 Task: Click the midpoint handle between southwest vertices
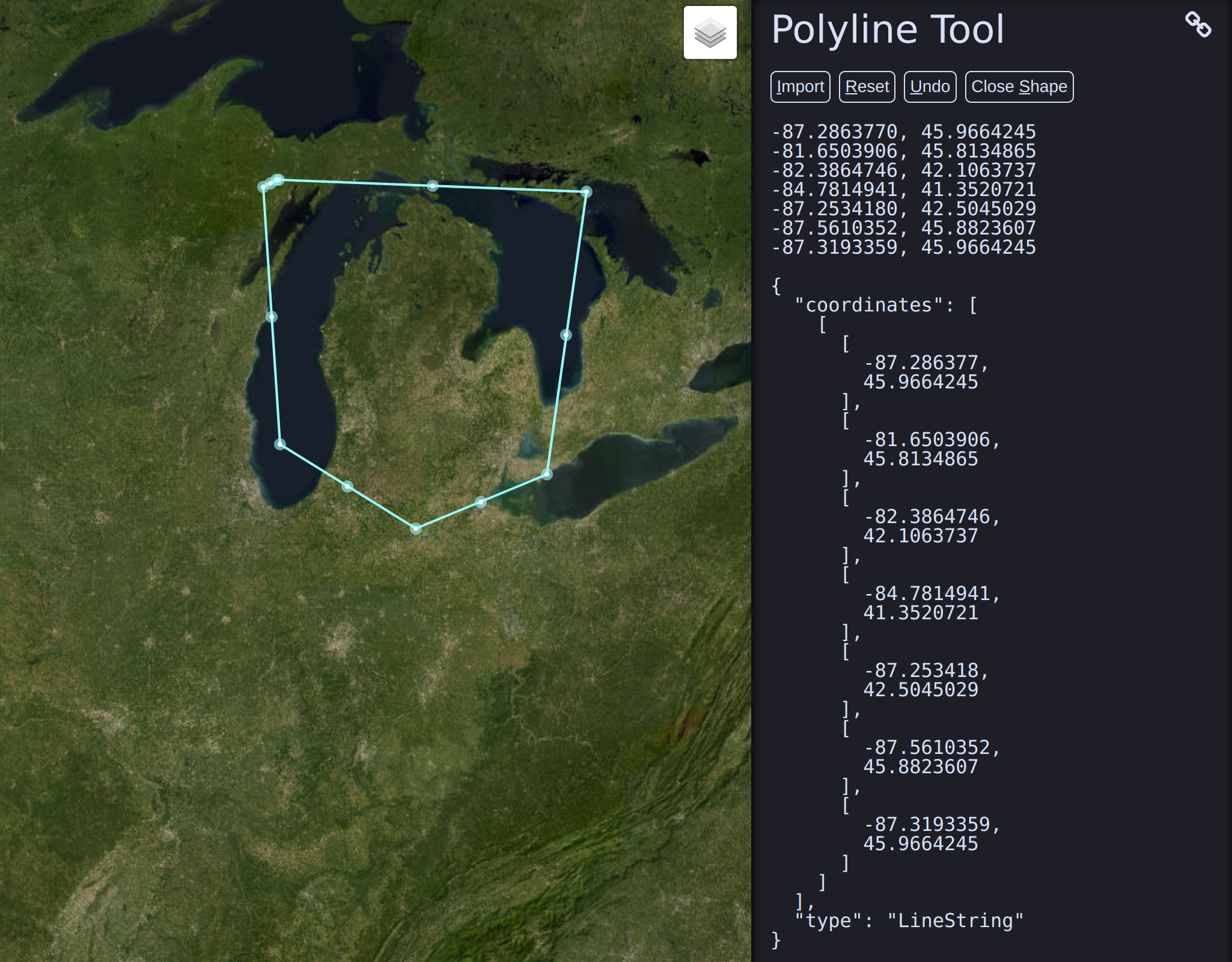coord(347,486)
